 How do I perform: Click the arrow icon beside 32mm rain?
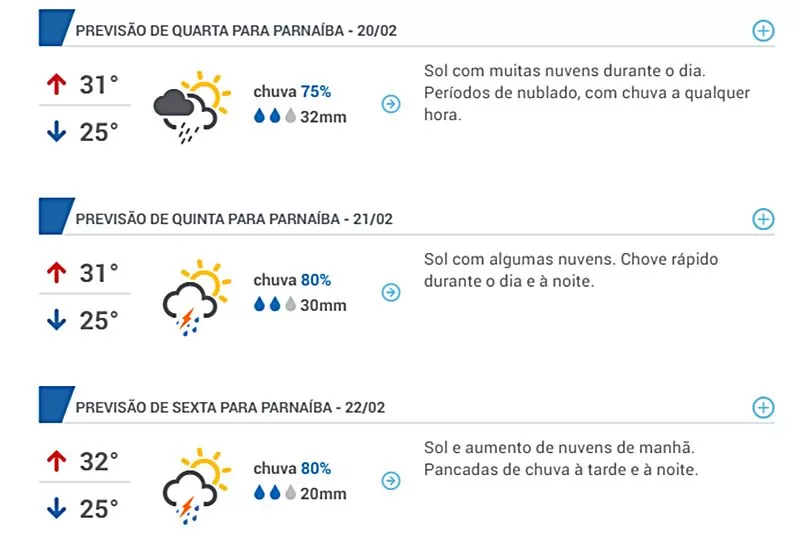(x=391, y=103)
